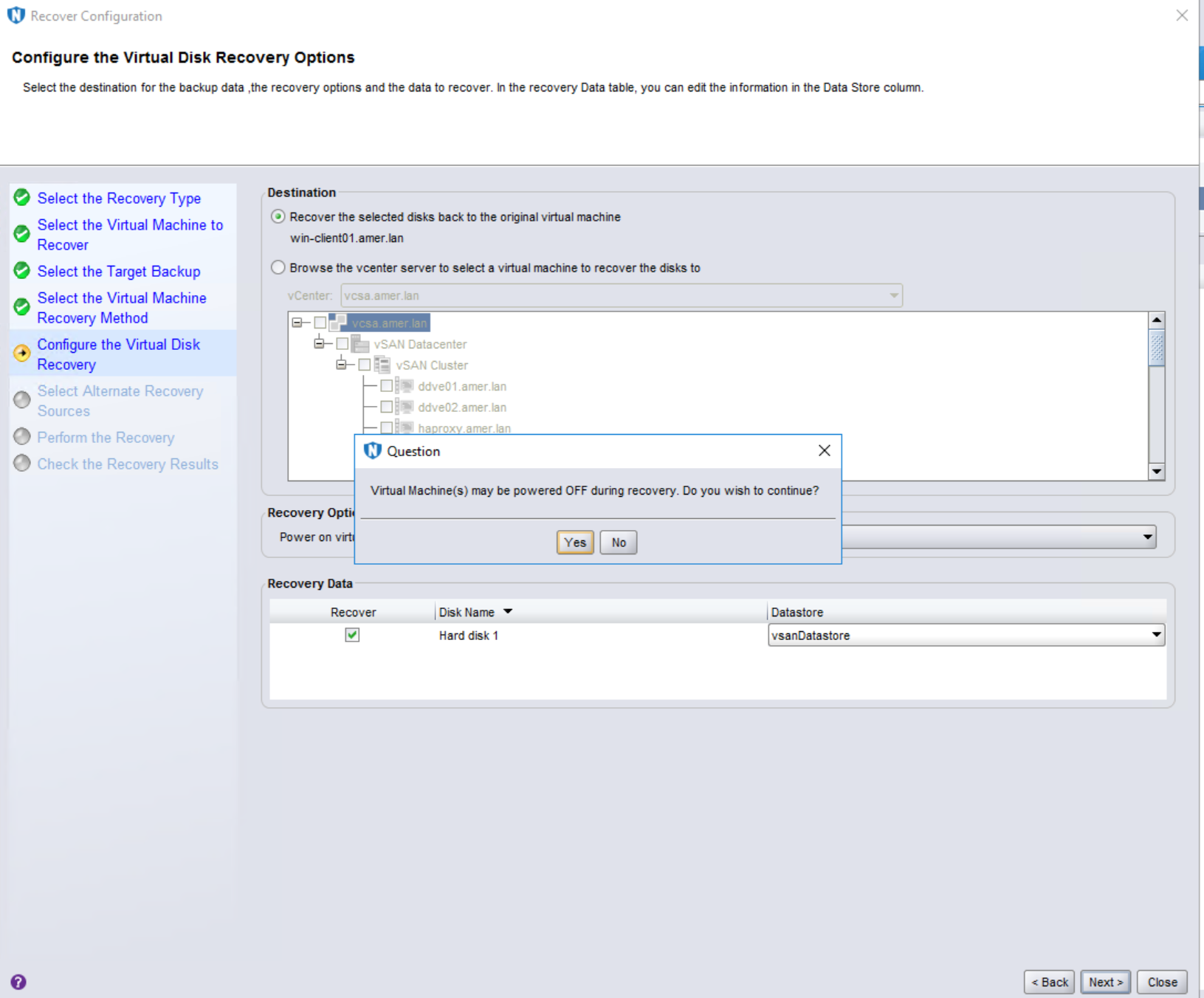1204x998 pixels.
Task: Click green check icon beside Select the Target Backup
Action: point(22,270)
